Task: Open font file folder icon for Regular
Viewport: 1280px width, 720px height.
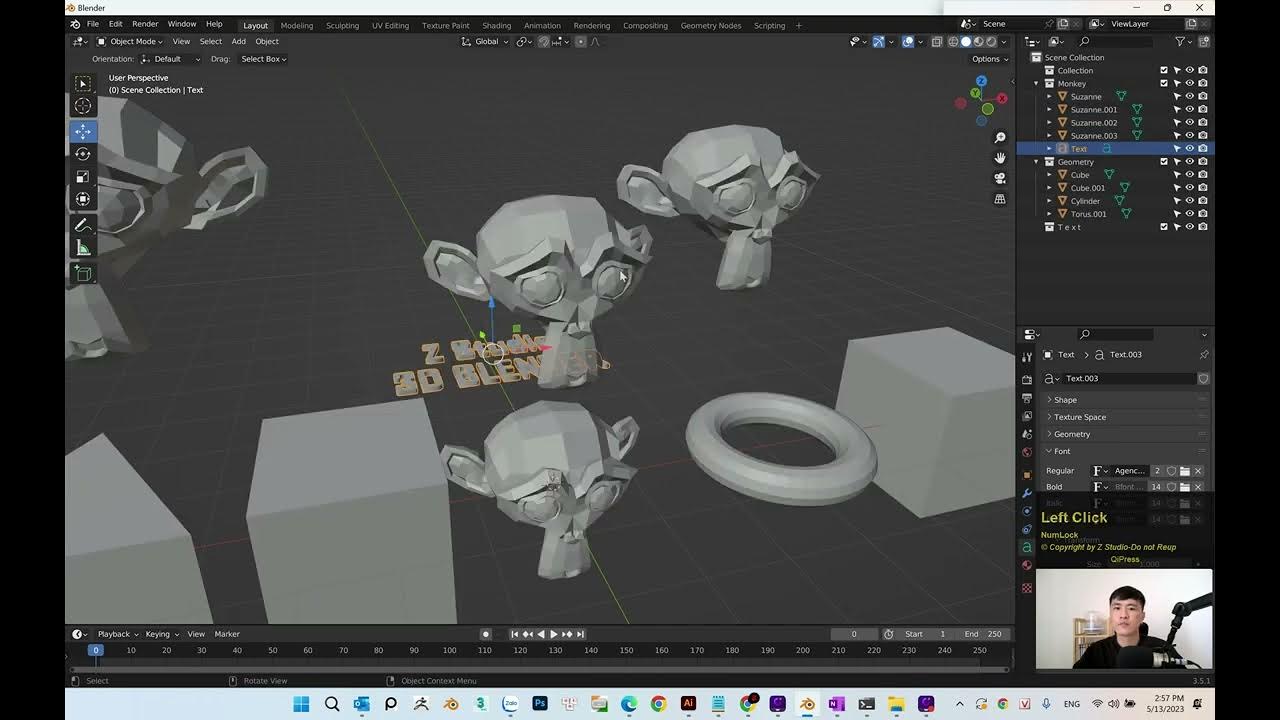Action: (x=1185, y=471)
